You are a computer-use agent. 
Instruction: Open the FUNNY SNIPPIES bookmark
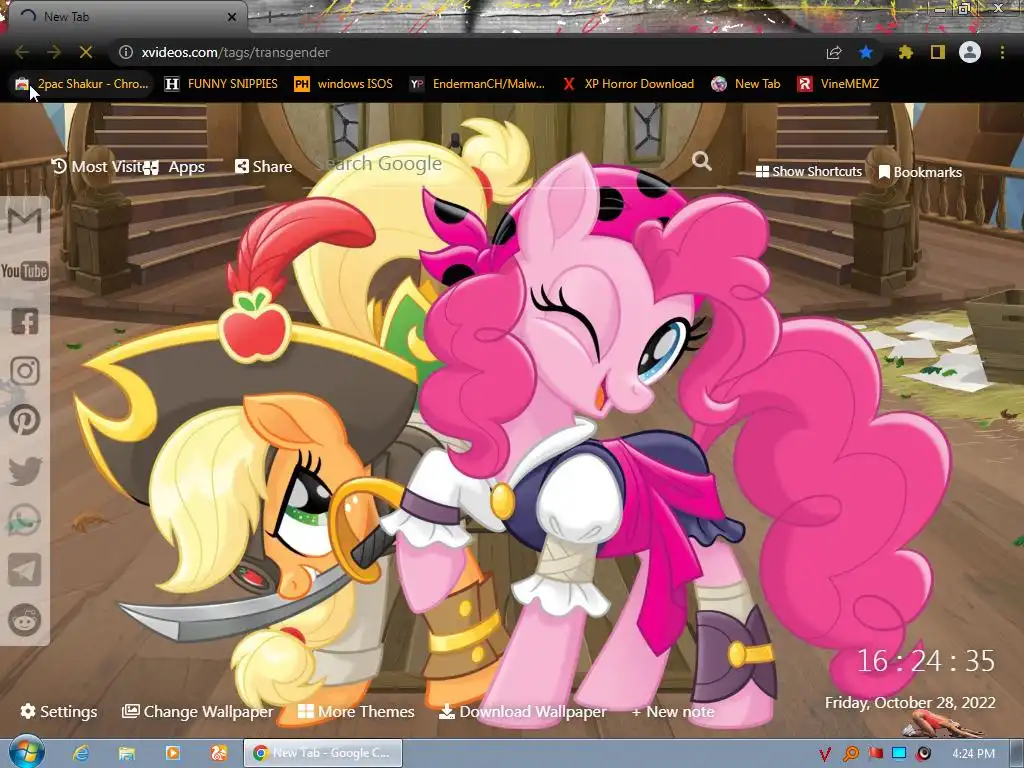[221, 84]
